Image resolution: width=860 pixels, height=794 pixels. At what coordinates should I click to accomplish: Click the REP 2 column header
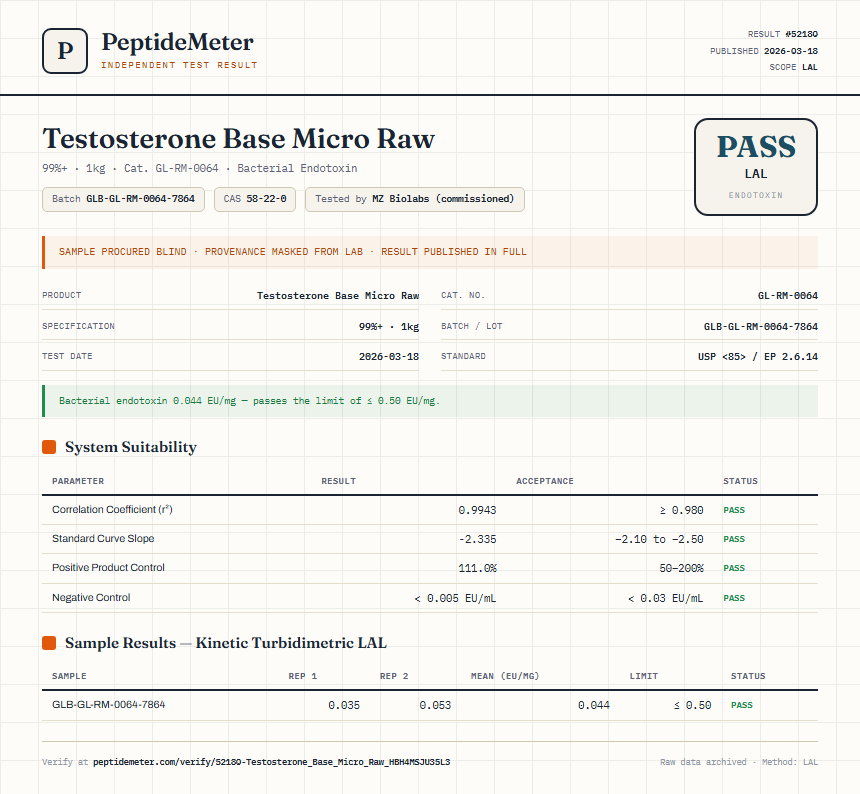[x=394, y=676]
